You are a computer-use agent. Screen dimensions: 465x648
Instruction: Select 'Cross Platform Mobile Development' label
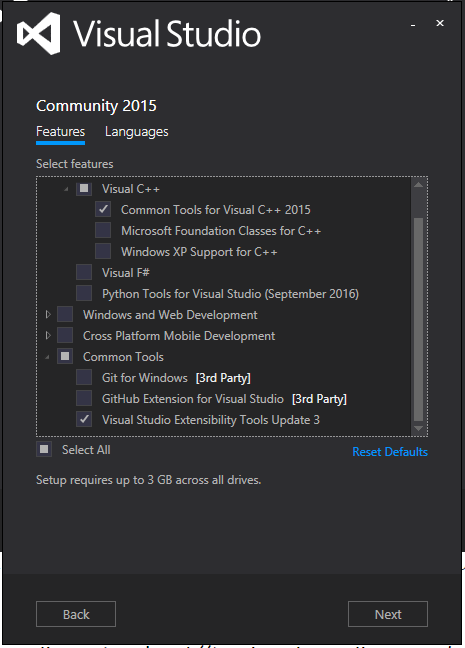tap(179, 336)
